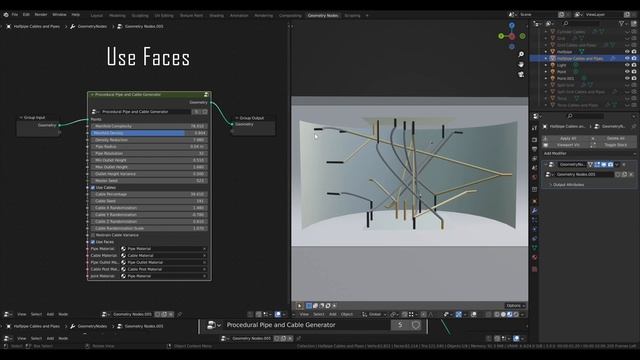
Task: Hide Plane.001 with its eye icon
Action: pos(627,78)
